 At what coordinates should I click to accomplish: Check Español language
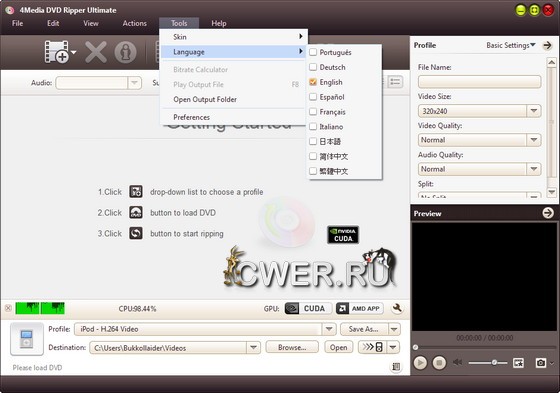pyautogui.click(x=313, y=97)
